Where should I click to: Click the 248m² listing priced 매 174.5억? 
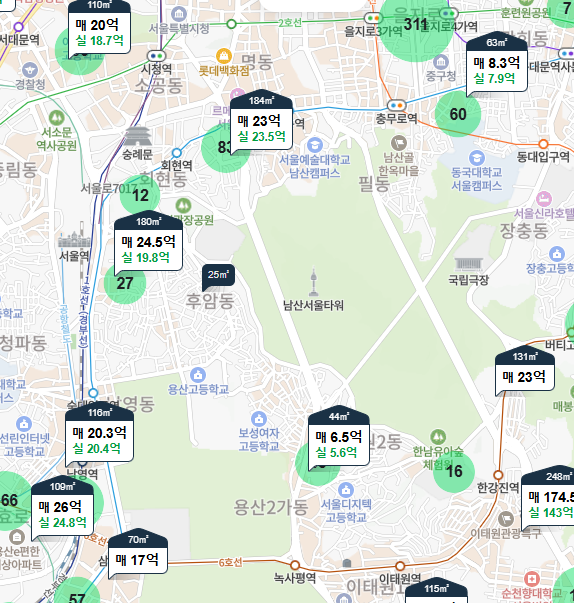coord(547,498)
